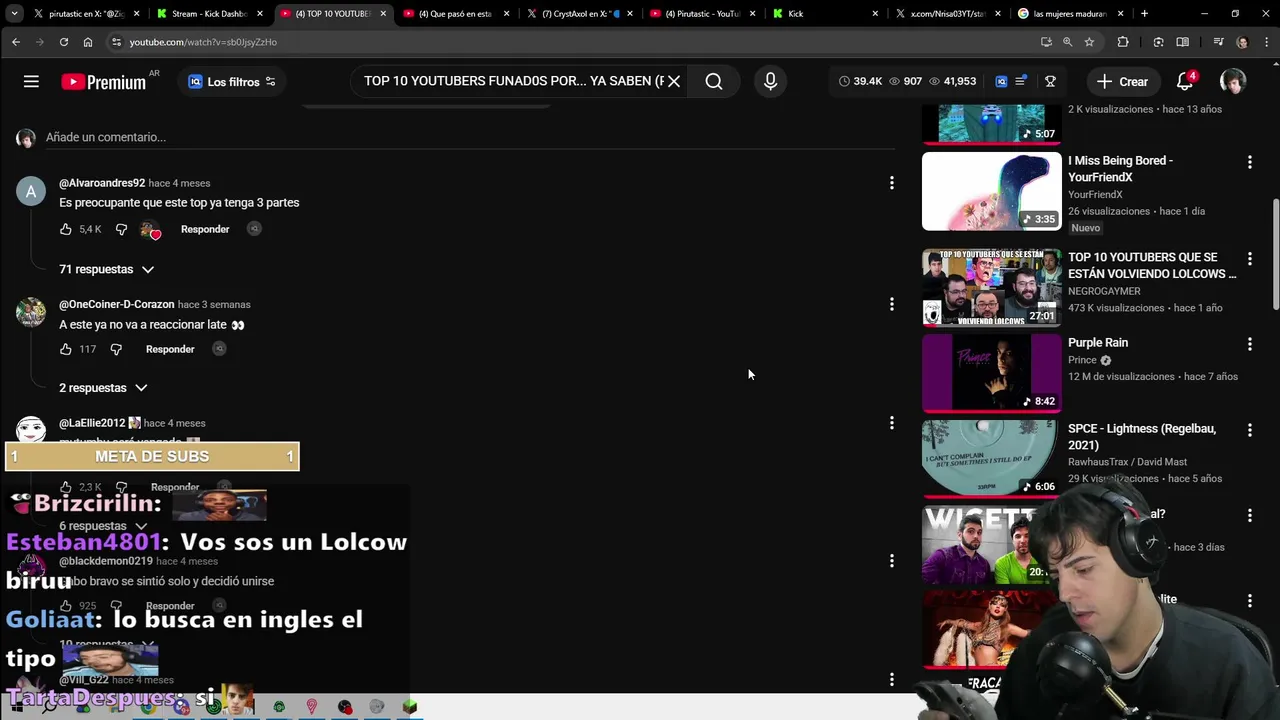Open the YouTube hamburger guide menu
The image size is (1280, 720).
(31, 82)
